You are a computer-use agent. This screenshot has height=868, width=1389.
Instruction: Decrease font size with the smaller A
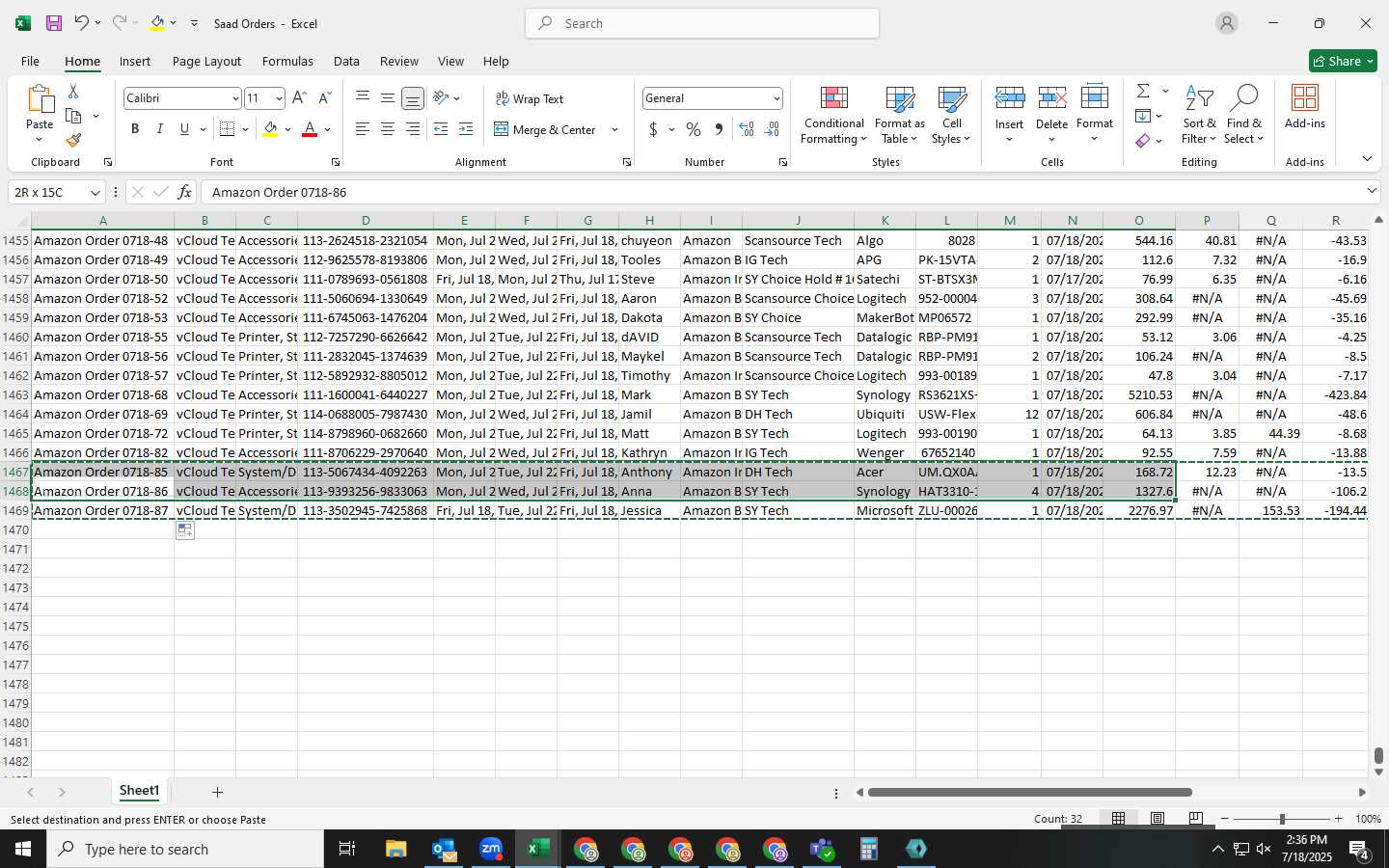[324, 98]
